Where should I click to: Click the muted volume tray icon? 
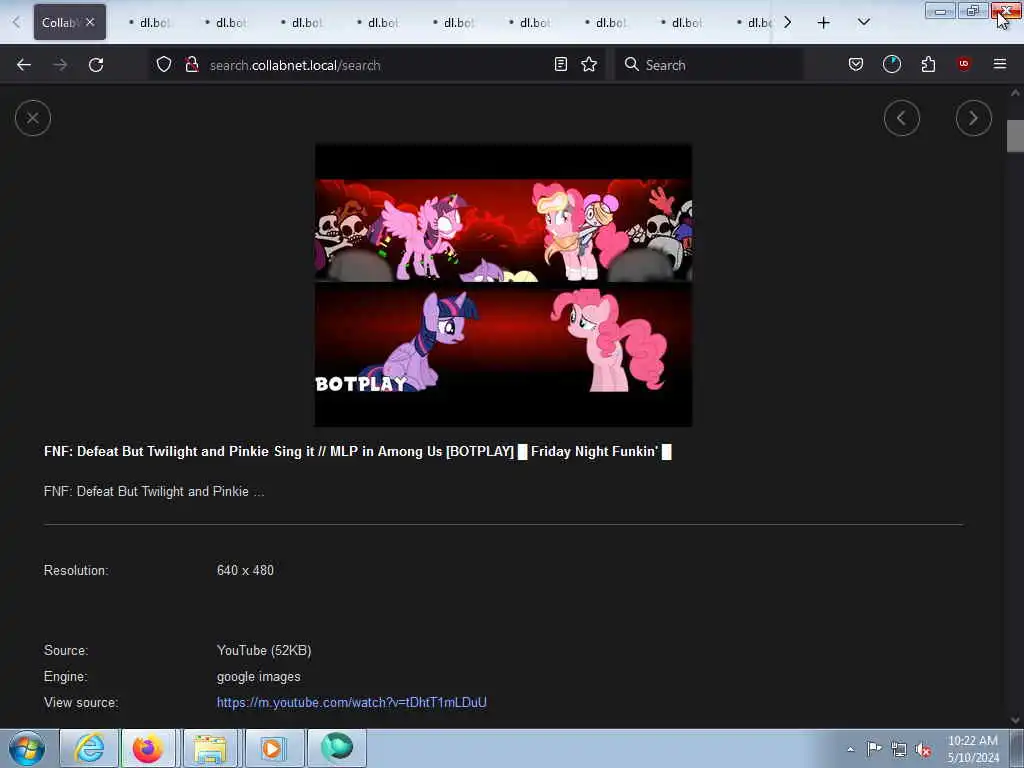pyautogui.click(x=923, y=750)
